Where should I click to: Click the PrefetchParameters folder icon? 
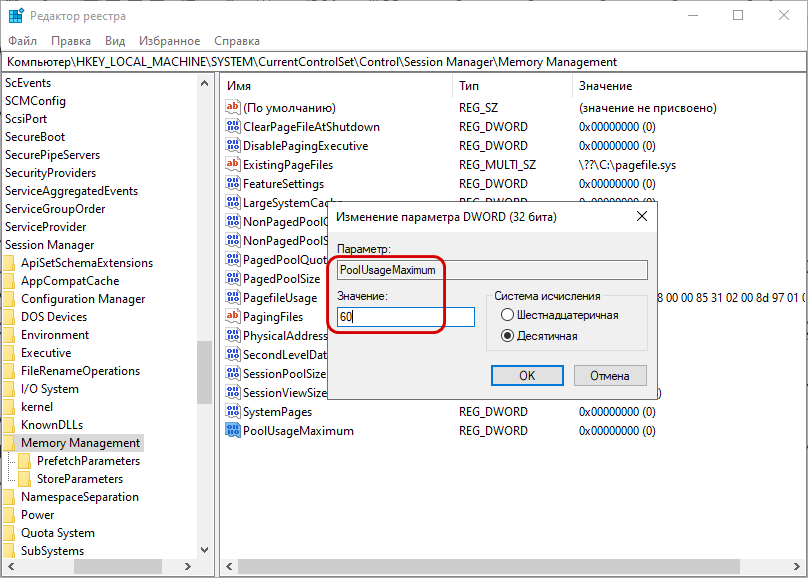point(26,461)
